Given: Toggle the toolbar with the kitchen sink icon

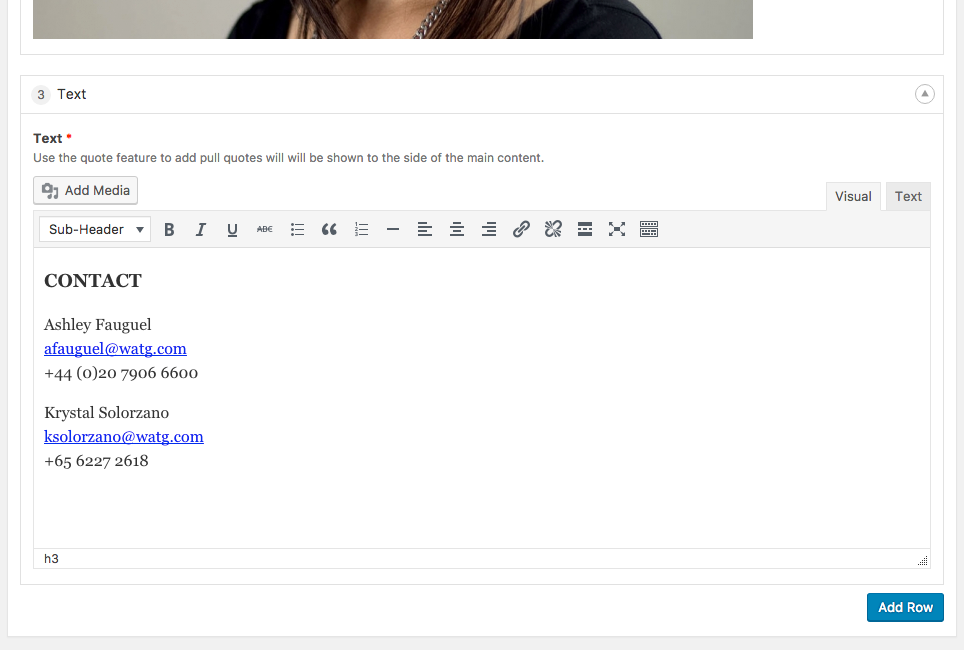Looking at the screenshot, I should pyautogui.click(x=649, y=230).
